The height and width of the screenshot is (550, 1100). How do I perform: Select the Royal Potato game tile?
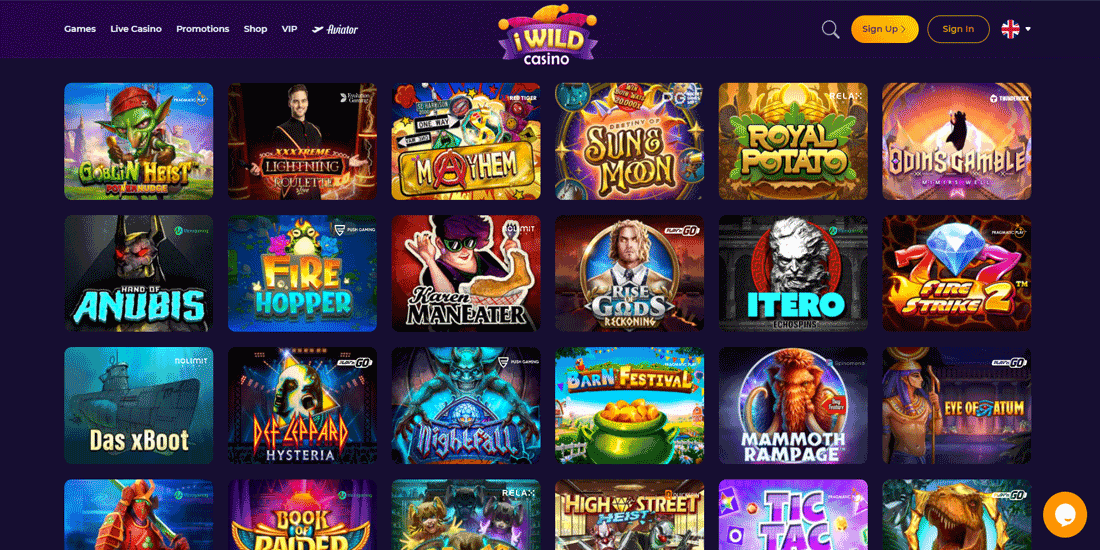pos(793,142)
